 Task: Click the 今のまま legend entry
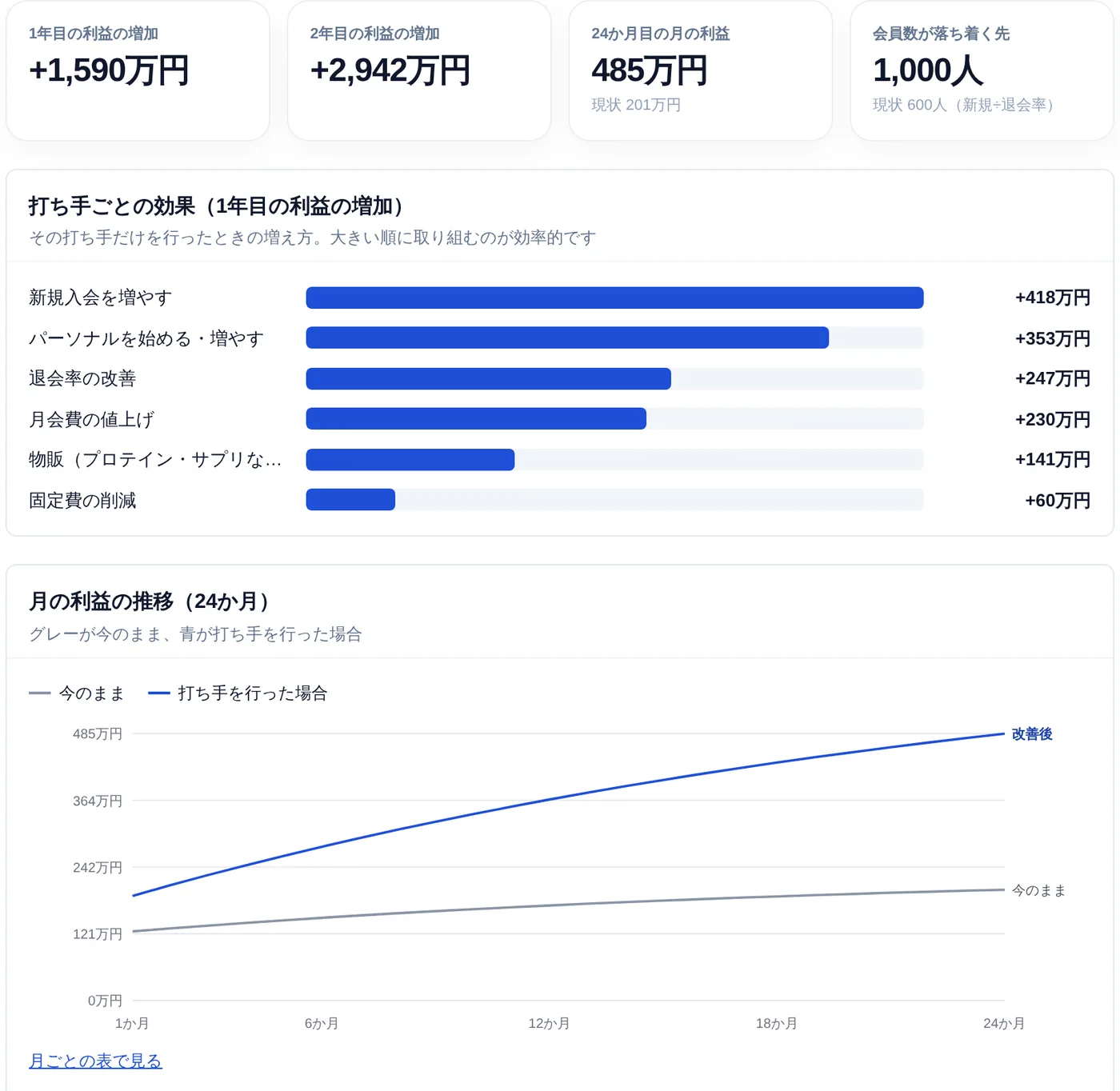pyautogui.click(x=77, y=693)
